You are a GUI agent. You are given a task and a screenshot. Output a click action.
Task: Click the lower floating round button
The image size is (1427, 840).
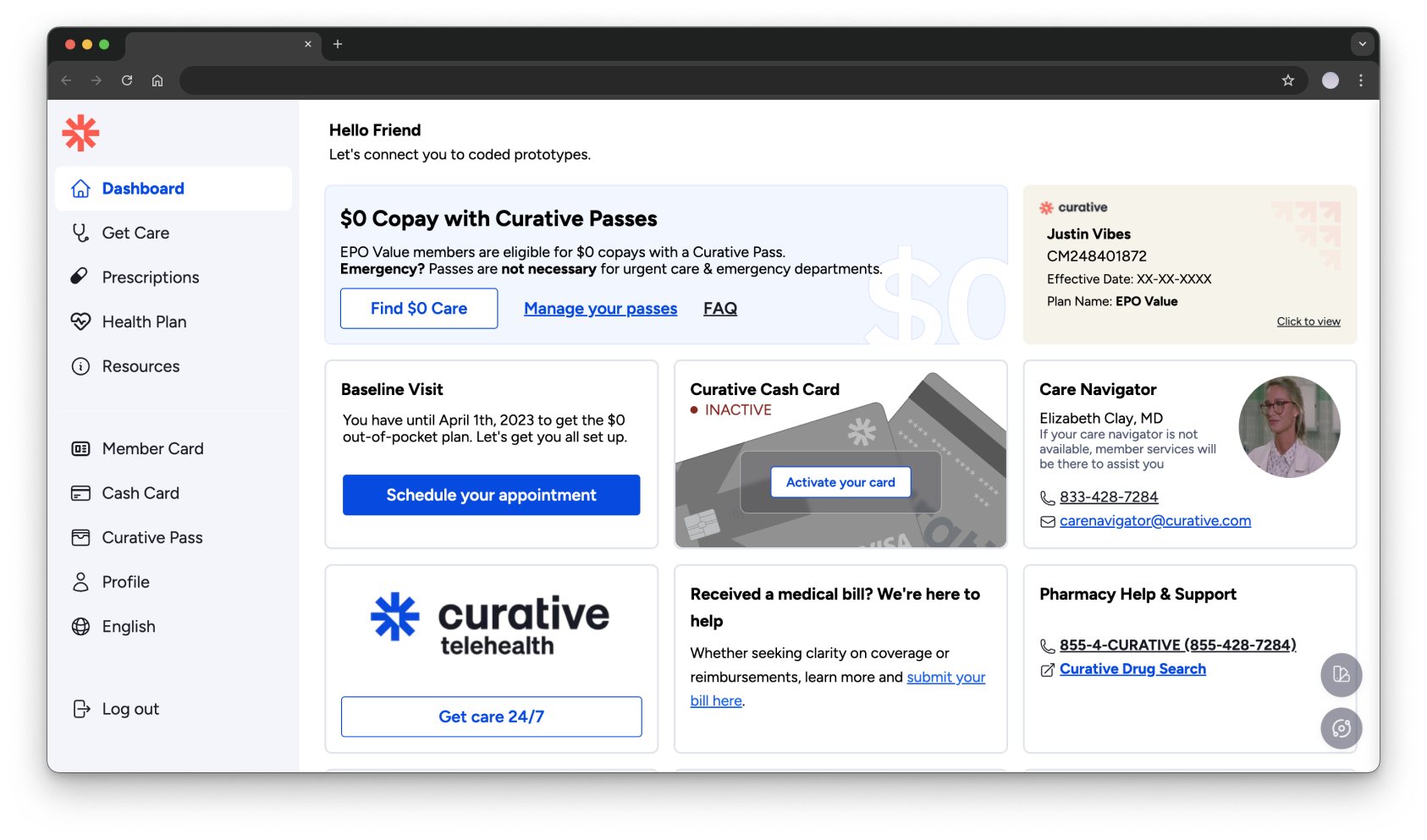(x=1342, y=728)
